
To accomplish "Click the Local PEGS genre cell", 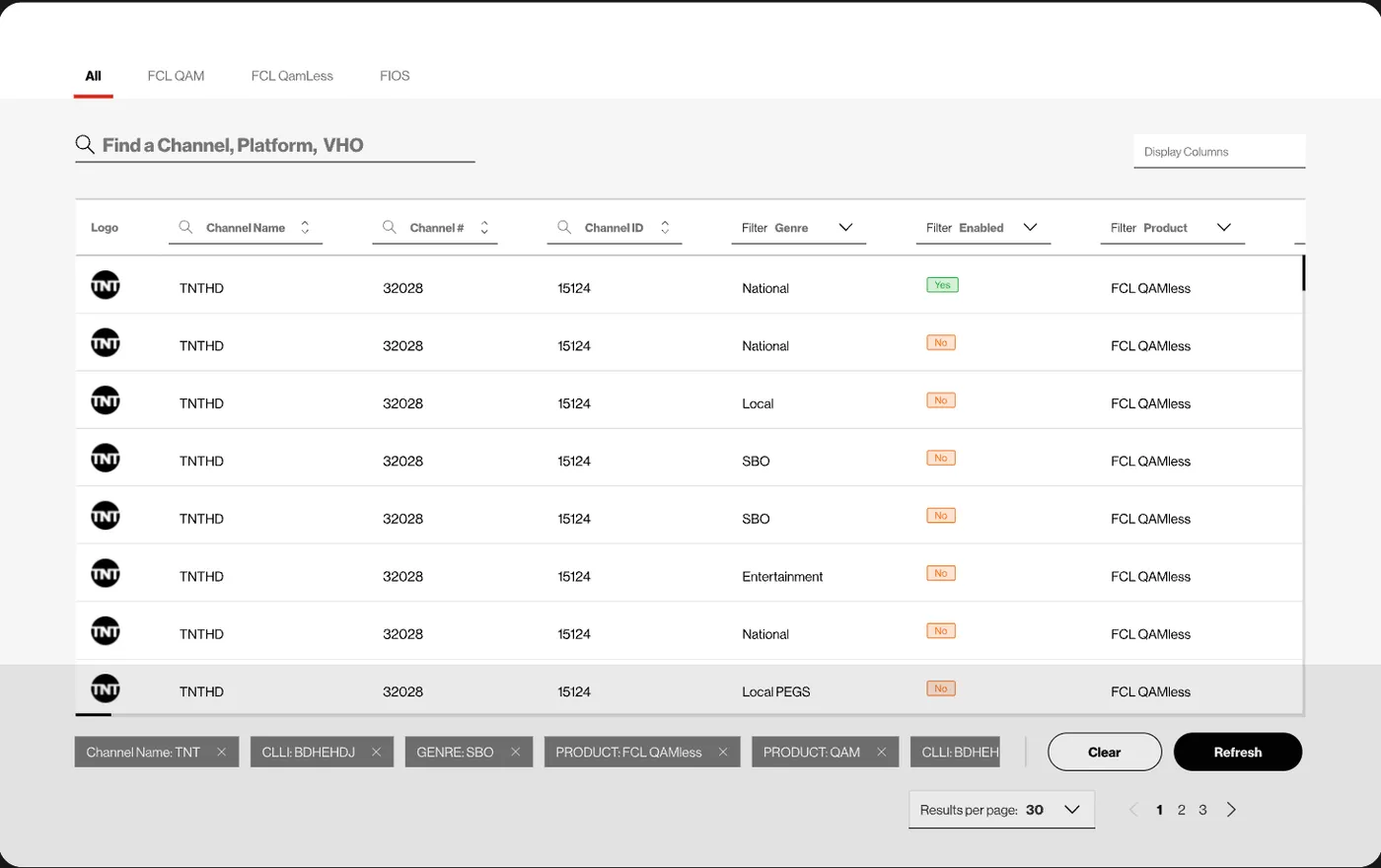I will pos(776,692).
